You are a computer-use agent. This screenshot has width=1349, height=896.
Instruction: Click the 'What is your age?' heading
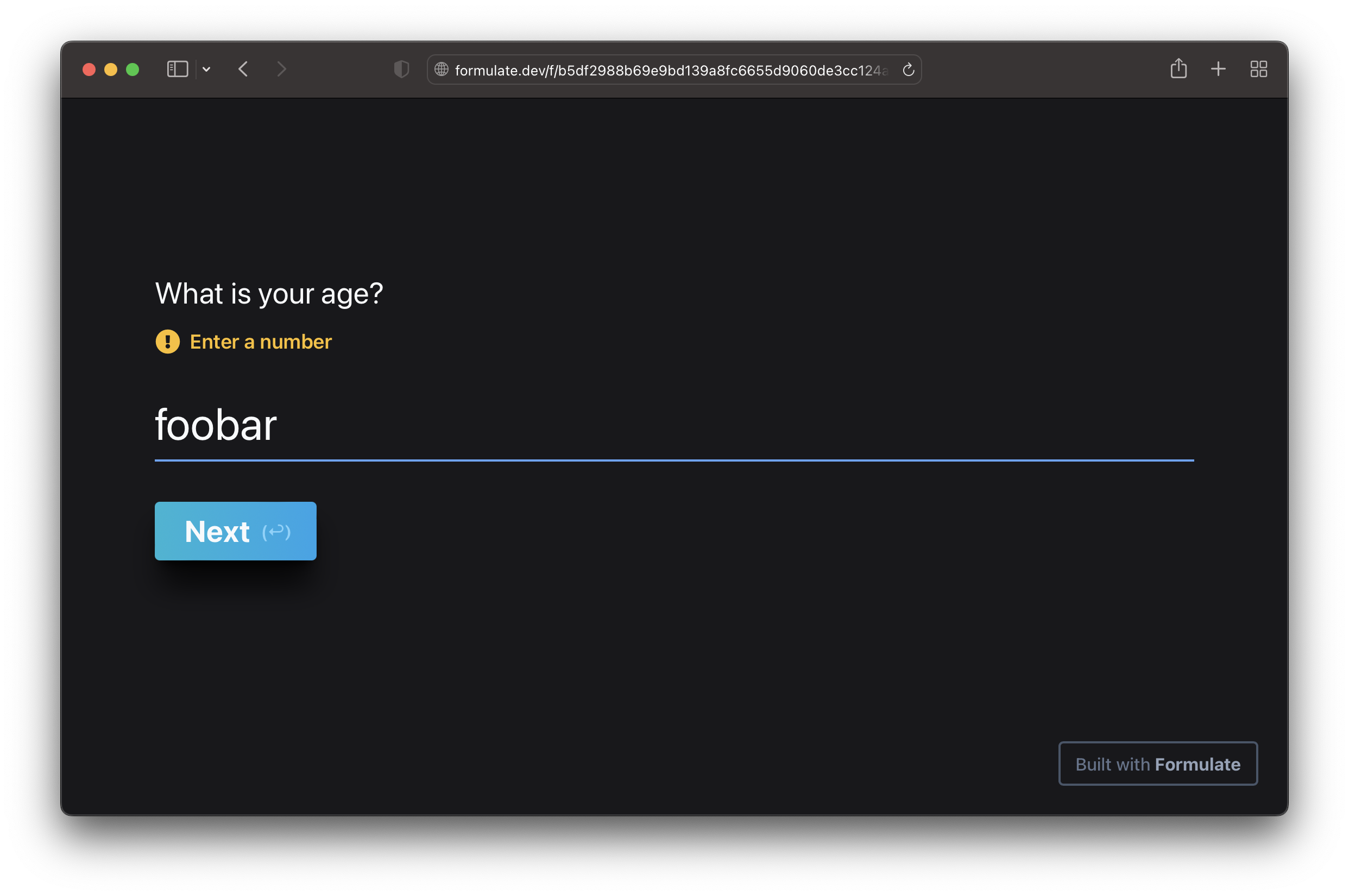click(269, 294)
